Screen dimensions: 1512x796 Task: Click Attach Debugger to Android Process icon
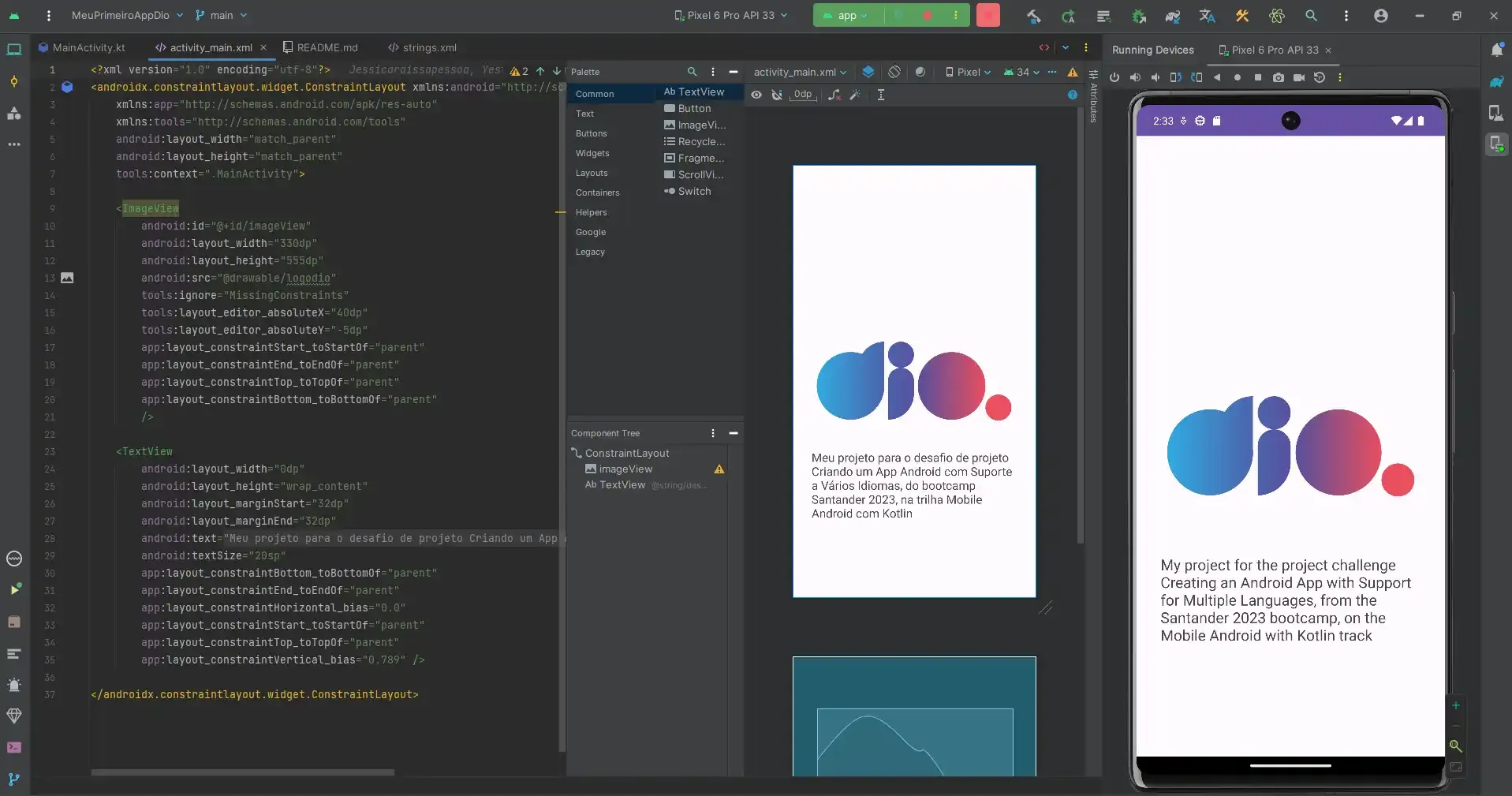tap(1138, 16)
